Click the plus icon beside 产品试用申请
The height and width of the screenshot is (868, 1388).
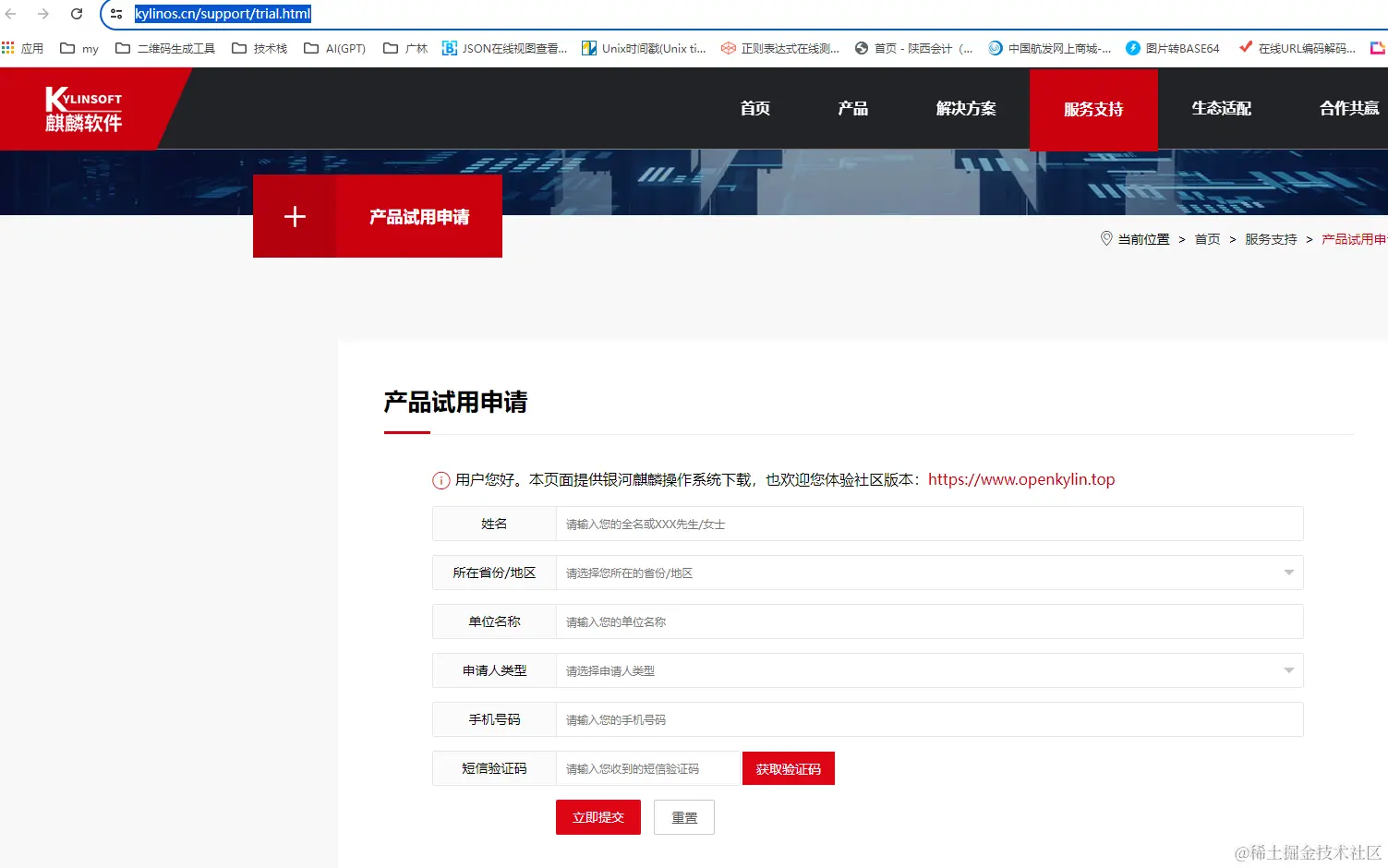[x=295, y=216]
